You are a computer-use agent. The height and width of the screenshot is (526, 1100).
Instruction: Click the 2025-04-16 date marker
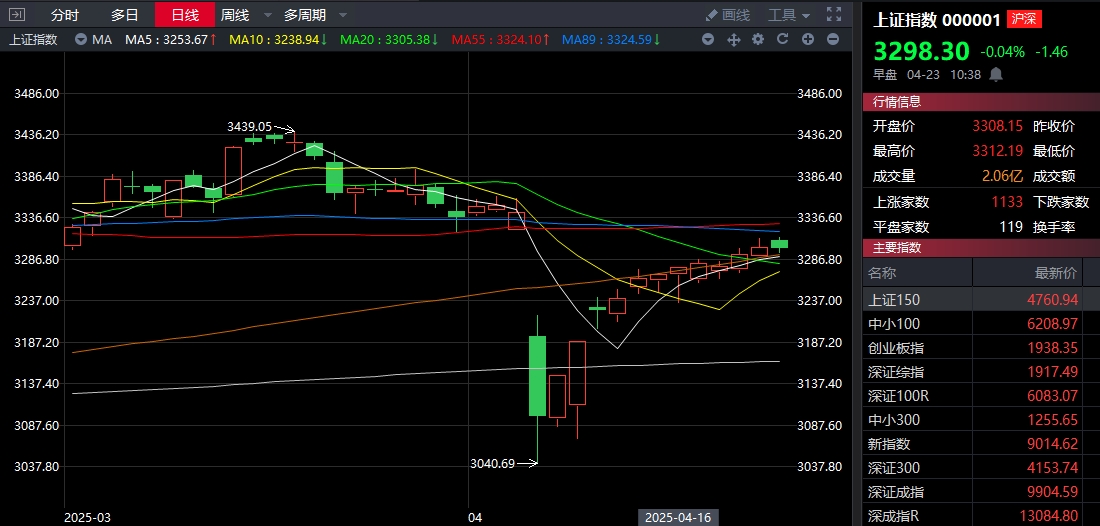pyautogui.click(x=677, y=517)
